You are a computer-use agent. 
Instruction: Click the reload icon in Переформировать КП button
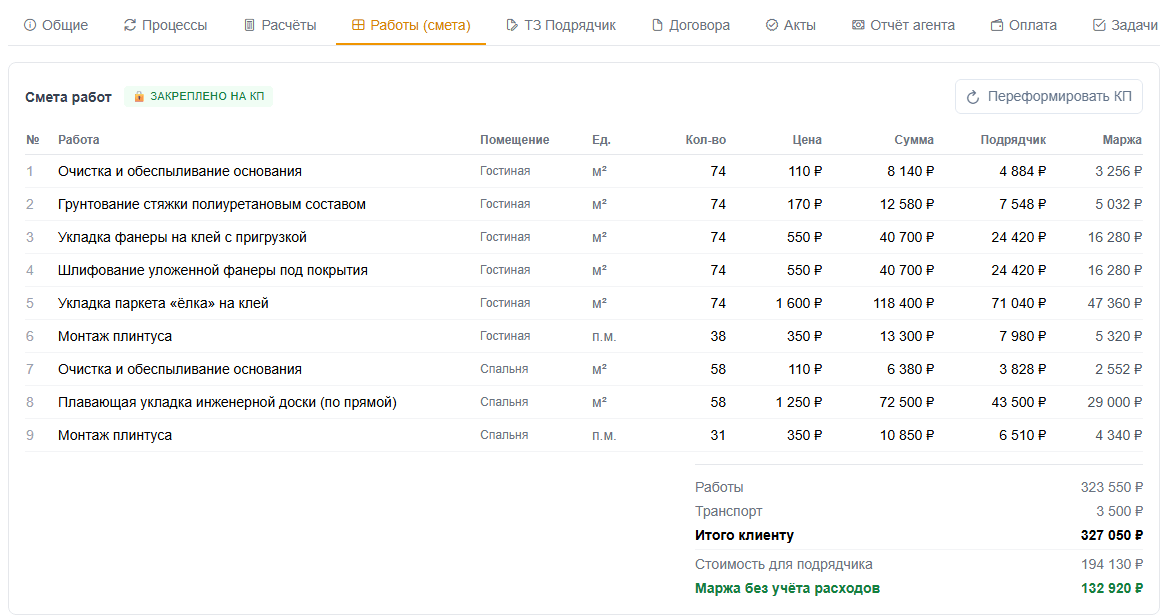[x=973, y=98]
